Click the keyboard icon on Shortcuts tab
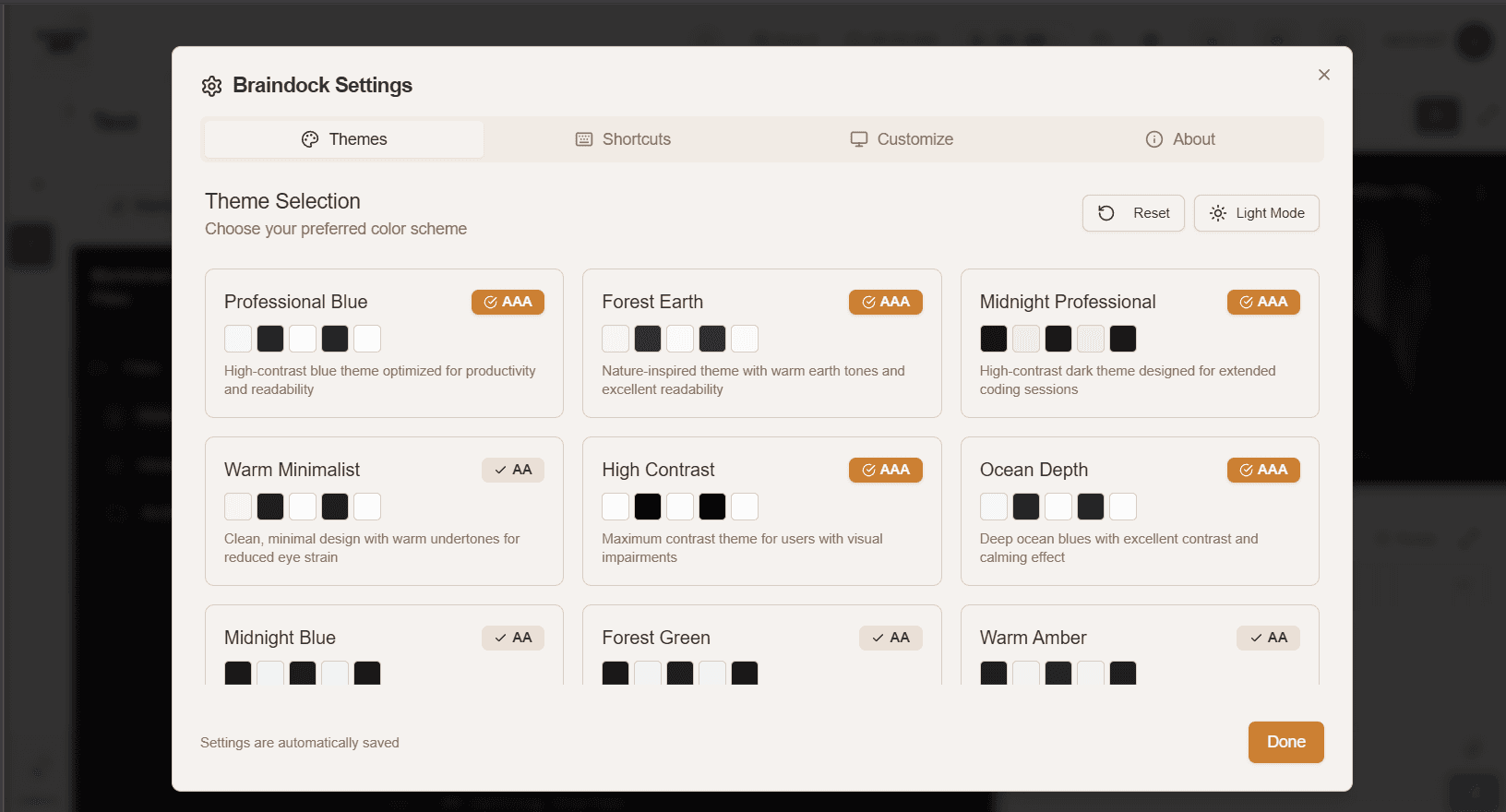The height and width of the screenshot is (812, 1506). (584, 139)
